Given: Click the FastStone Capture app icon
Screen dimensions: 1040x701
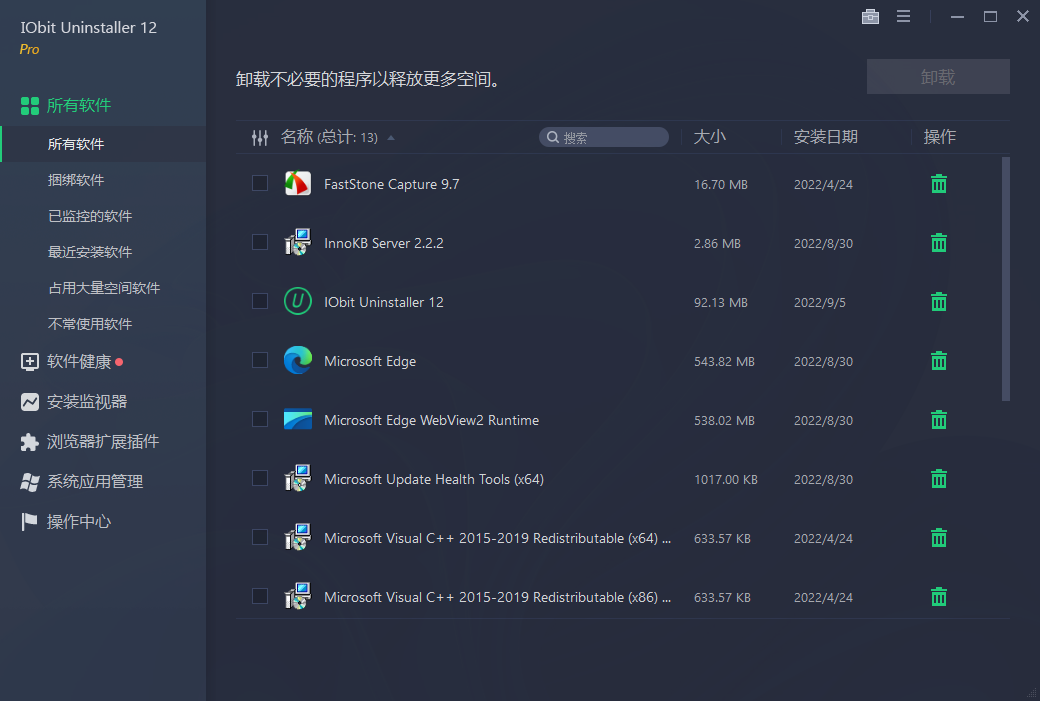Looking at the screenshot, I should click(x=298, y=183).
